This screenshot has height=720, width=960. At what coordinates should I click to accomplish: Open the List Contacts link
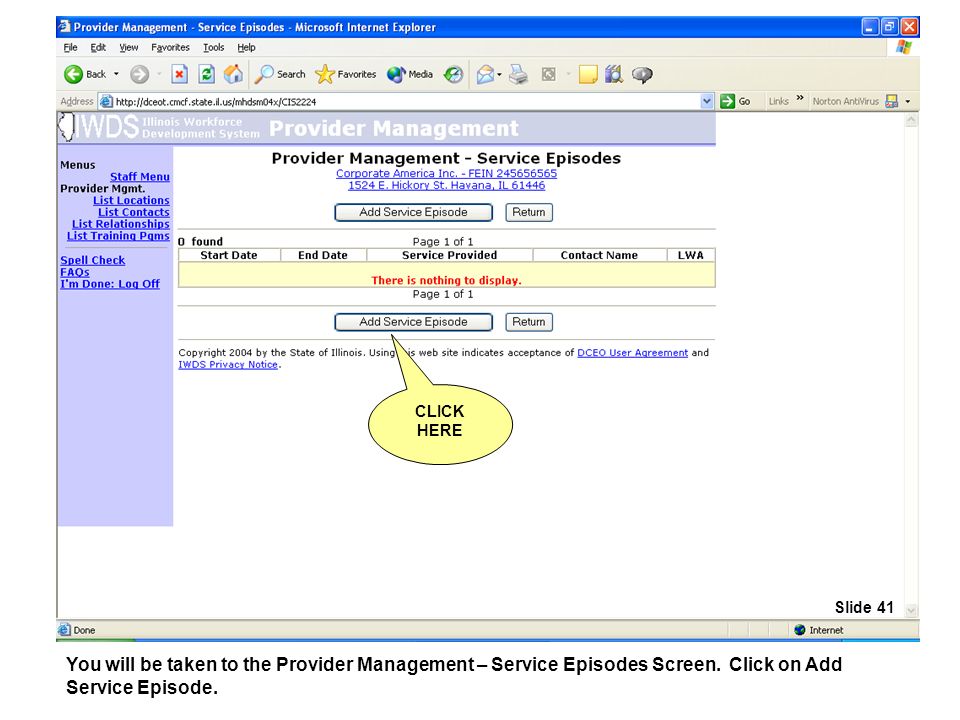[x=133, y=212]
